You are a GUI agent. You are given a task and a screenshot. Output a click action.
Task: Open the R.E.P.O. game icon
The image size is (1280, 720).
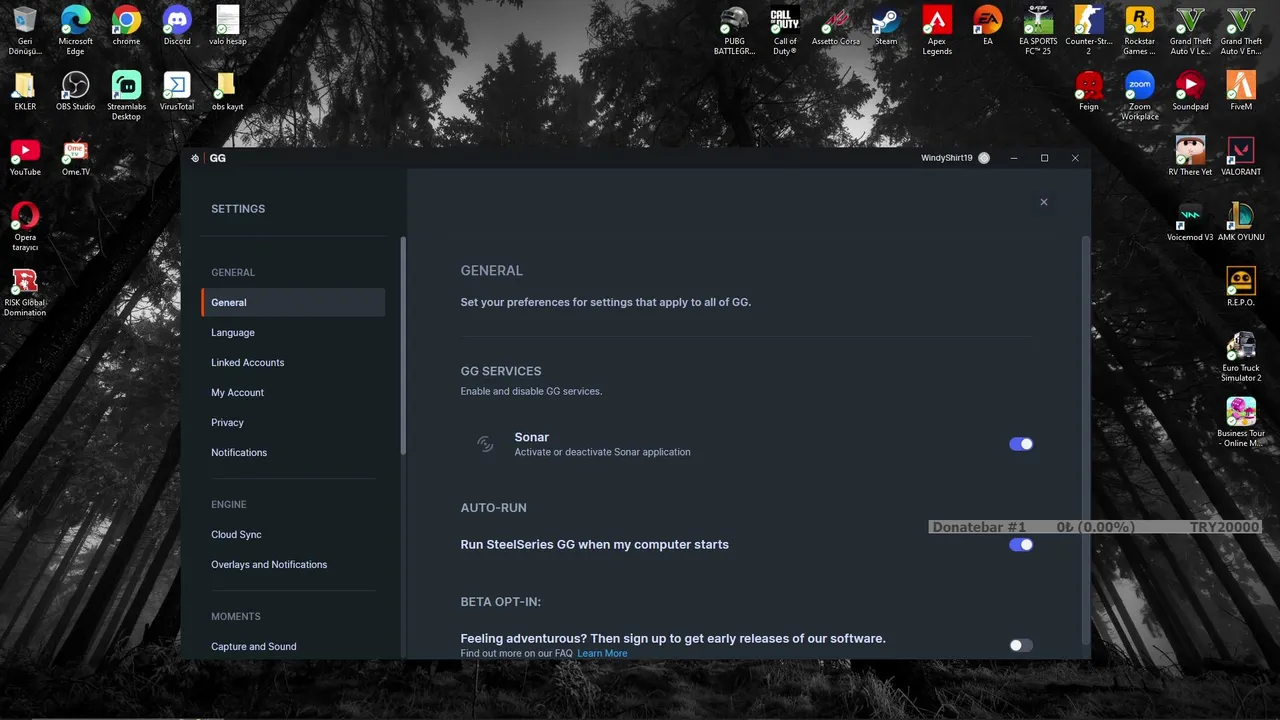(x=1241, y=282)
